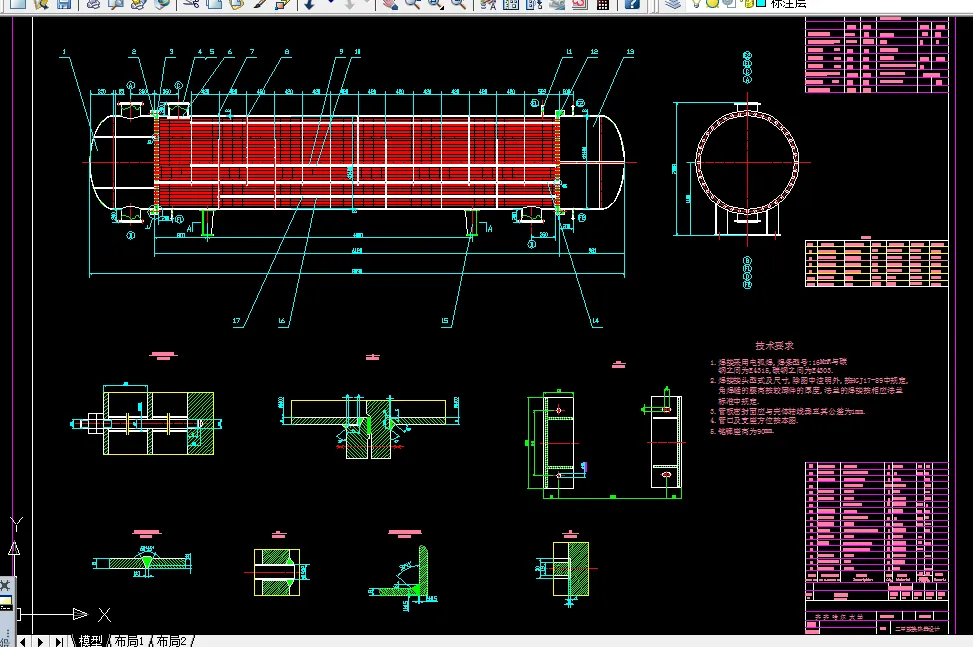Click the Publish icon in the toolbar
This screenshot has height=647, width=973.
coord(138,4)
